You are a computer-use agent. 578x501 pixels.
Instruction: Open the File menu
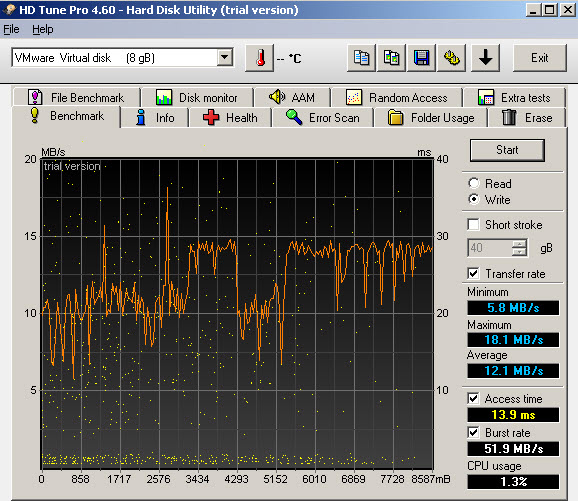pos(11,29)
